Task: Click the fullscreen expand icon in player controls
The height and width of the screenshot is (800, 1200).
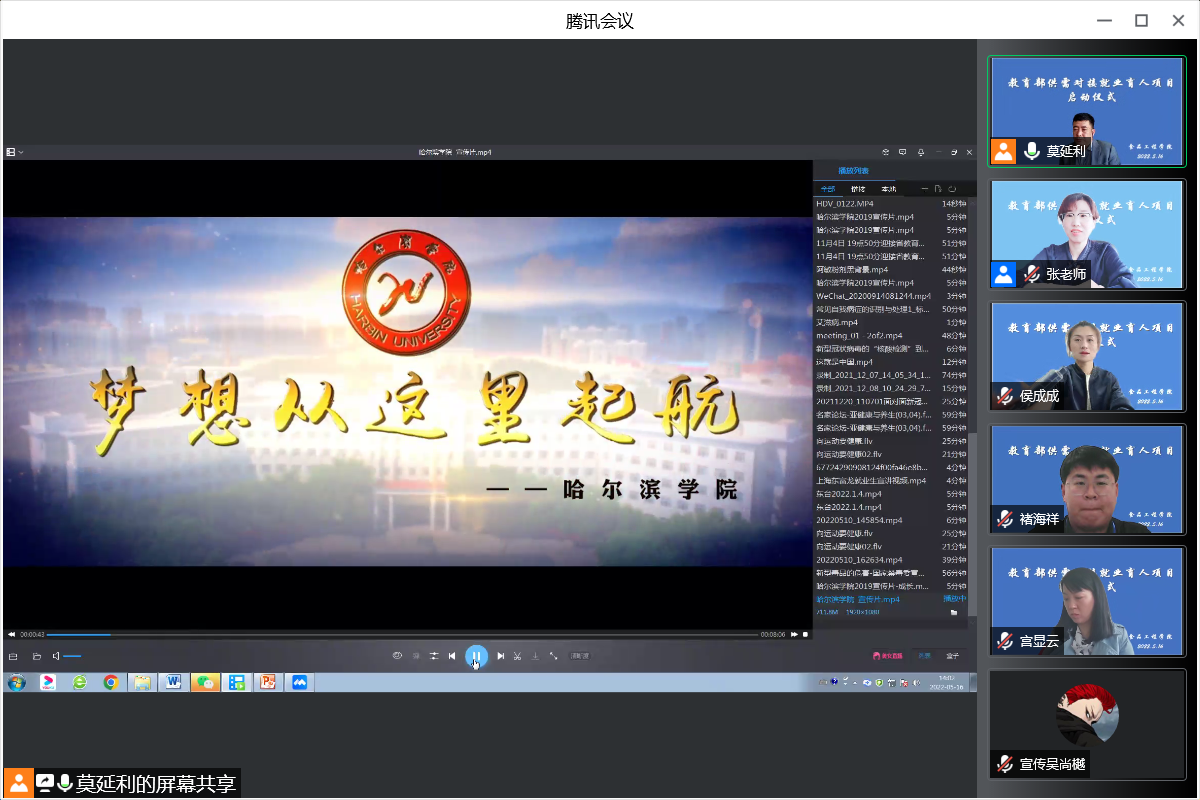Action: point(553,656)
